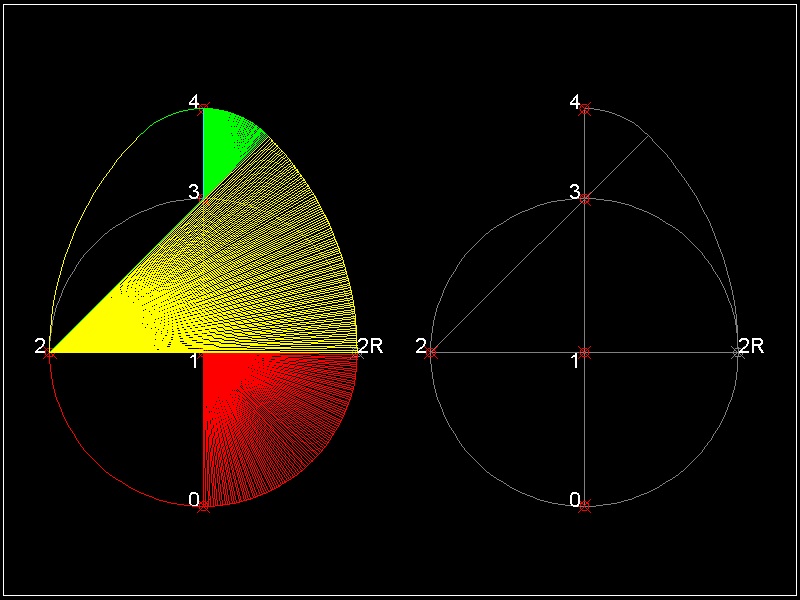The height and width of the screenshot is (600, 800).
Task: Select the vertical line between right diagram points 1 and 0
Action: pyautogui.click(x=585, y=430)
